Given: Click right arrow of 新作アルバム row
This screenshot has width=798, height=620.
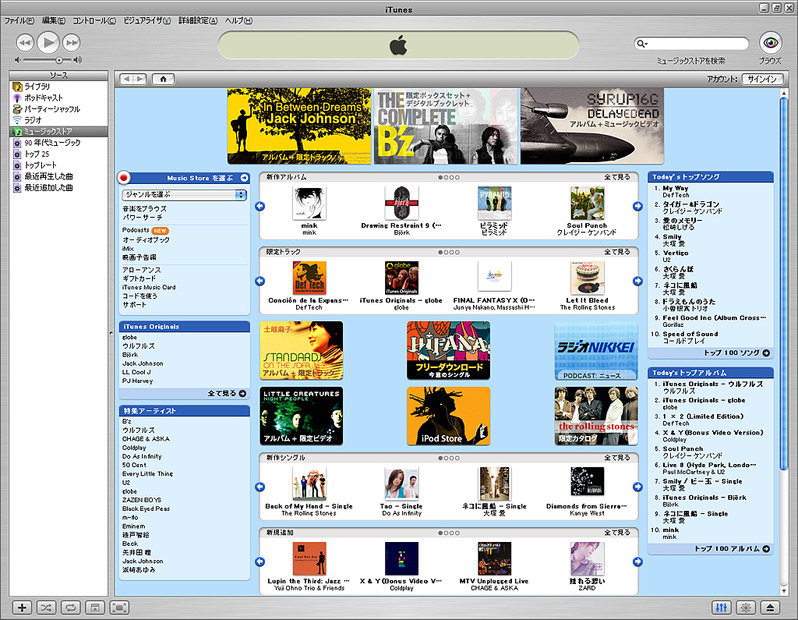Looking at the screenshot, I should pos(638,206).
